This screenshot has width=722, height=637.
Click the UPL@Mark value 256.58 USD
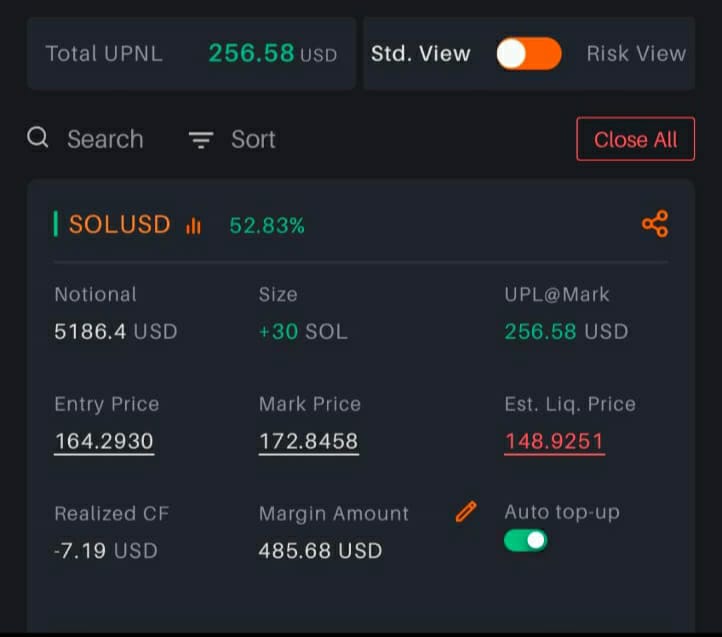[566, 332]
